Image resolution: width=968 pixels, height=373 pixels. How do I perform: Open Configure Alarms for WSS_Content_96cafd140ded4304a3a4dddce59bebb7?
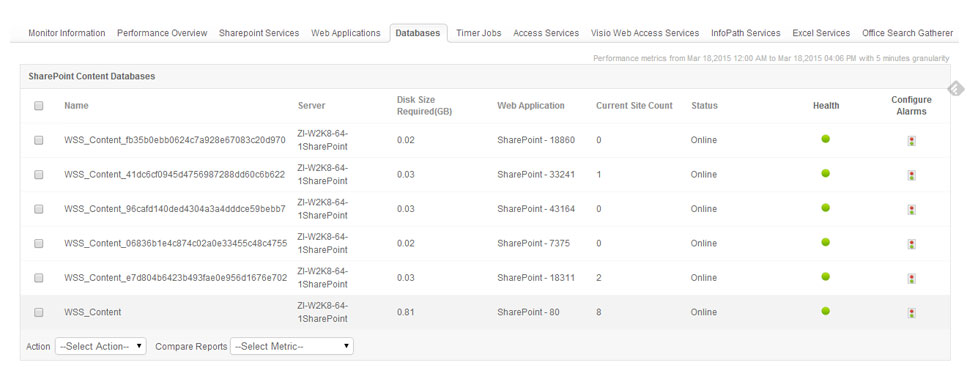912,209
